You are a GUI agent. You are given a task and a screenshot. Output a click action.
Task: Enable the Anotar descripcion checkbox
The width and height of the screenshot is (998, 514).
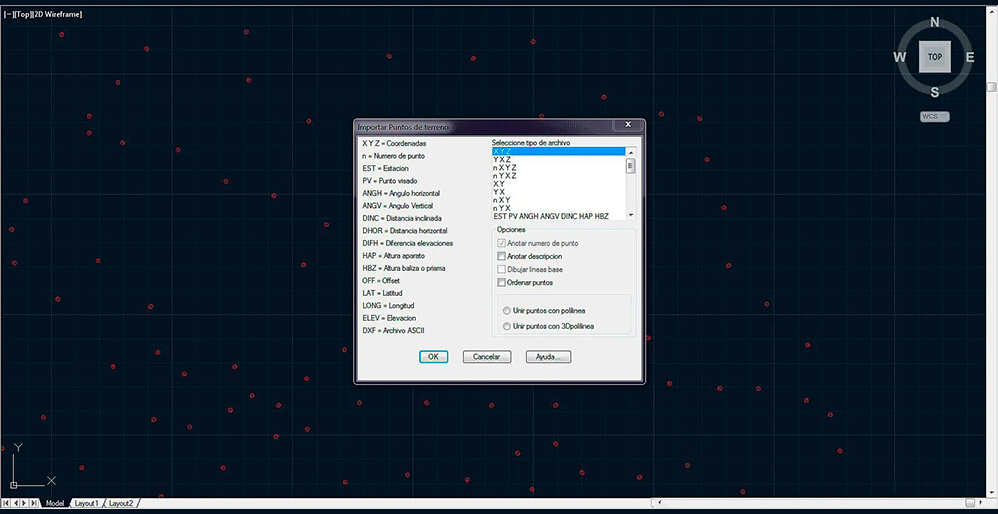(502, 257)
